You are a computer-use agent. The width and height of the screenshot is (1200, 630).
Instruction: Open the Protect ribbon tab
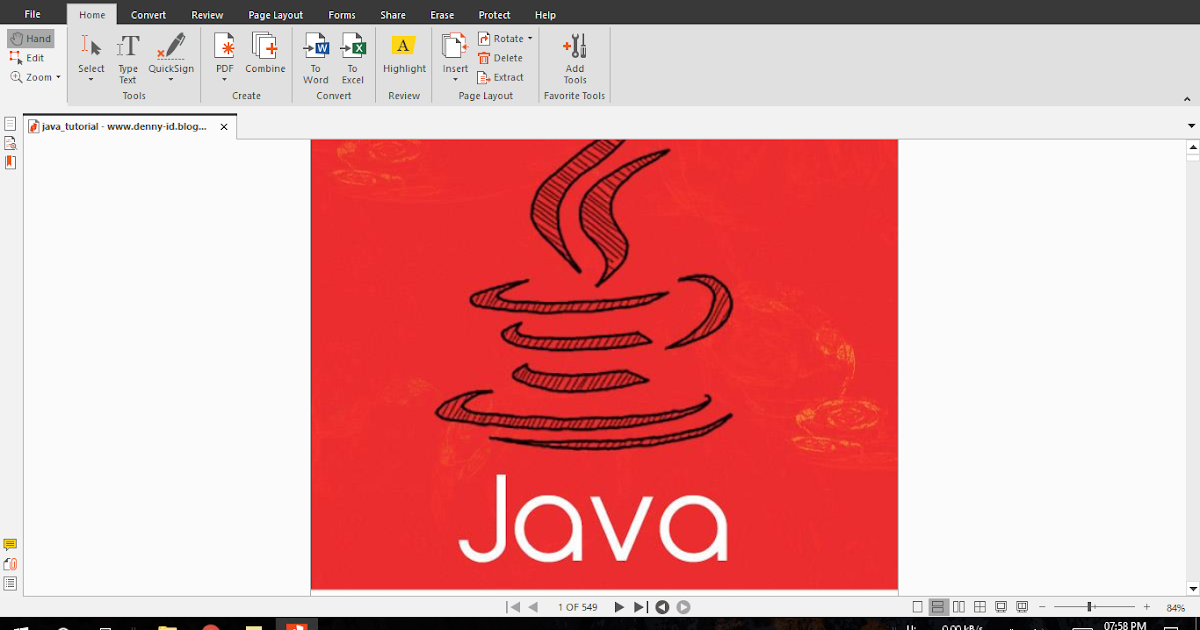(494, 15)
